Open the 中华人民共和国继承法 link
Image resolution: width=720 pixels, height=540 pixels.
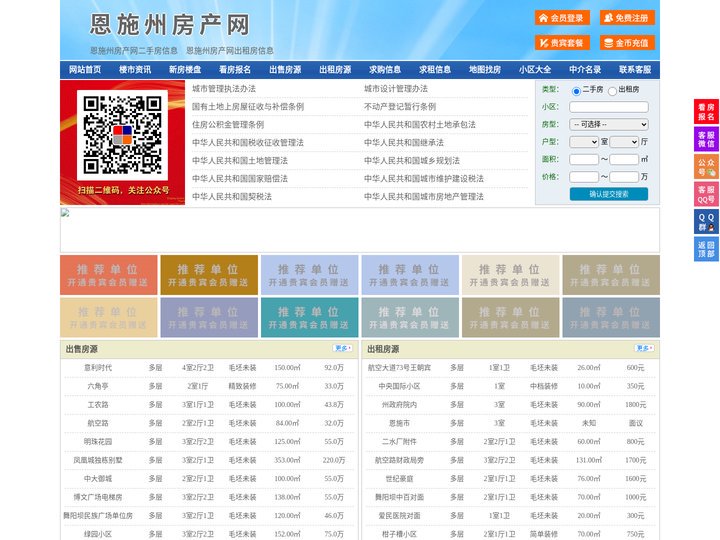pyautogui.click(x=404, y=142)
